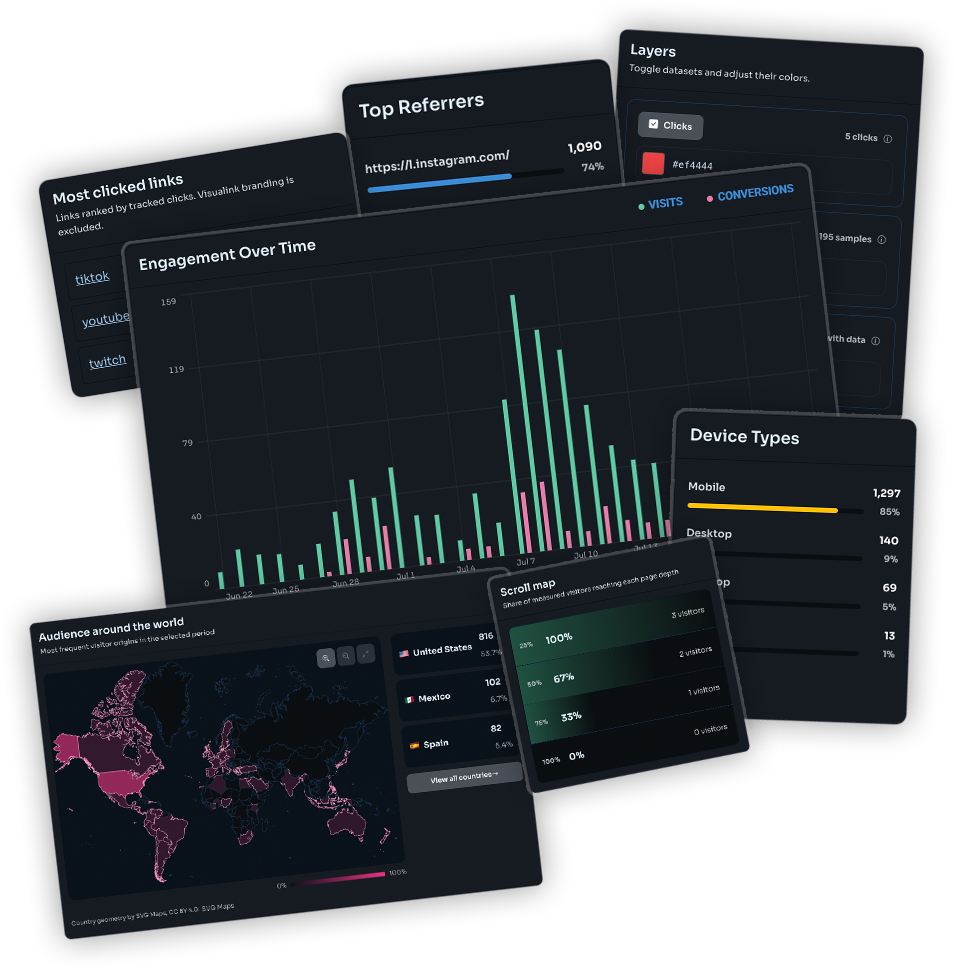Click the Most clicked links heading
This screenshot has height=969, width=954.
pyautogui.click(x=117, y=189)
